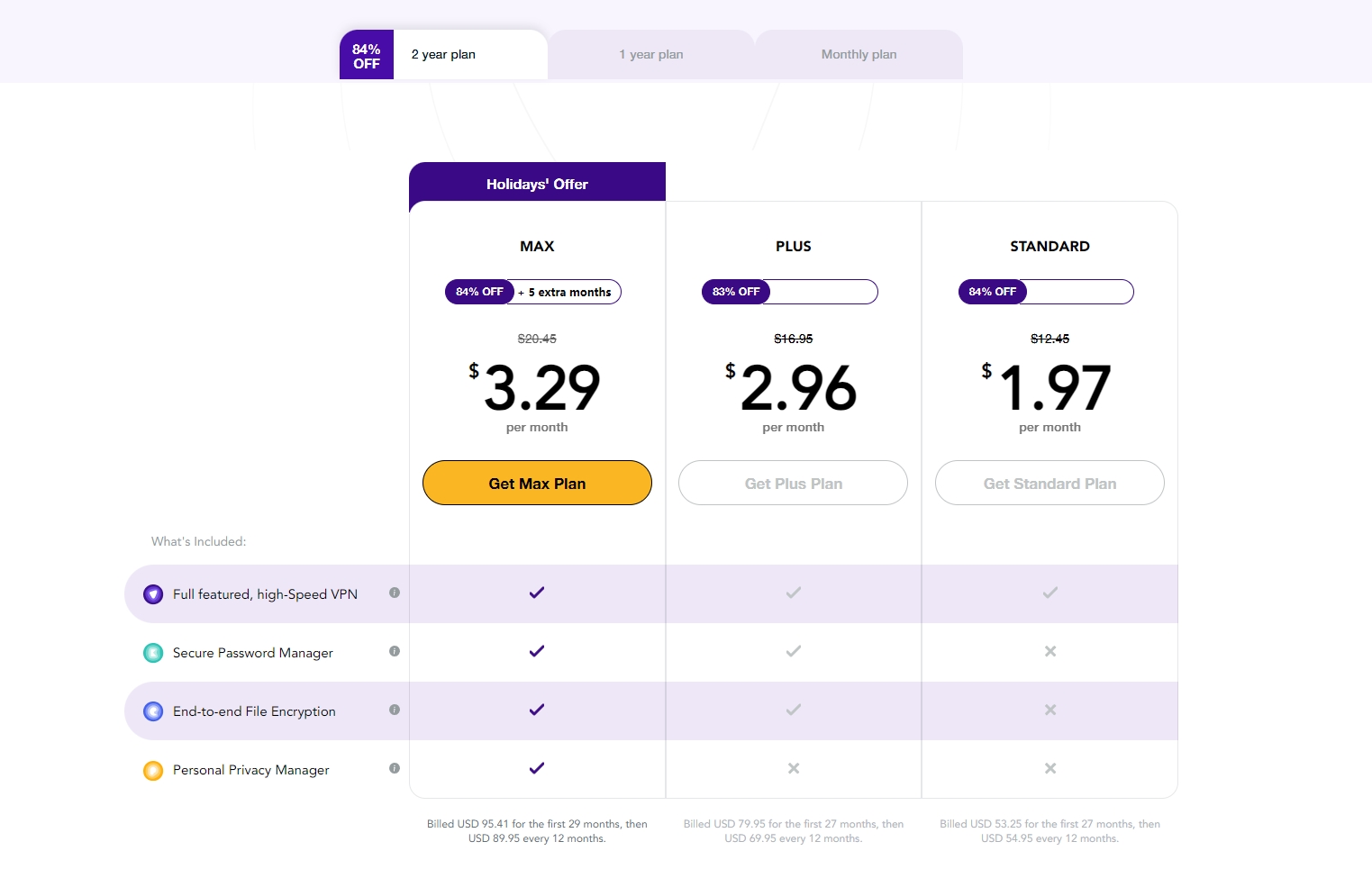The width and height of the screenshot is (1372, 878).
Task: Open info tooltip for Full featured high-Speed VPN
Action: pos(395,593)
